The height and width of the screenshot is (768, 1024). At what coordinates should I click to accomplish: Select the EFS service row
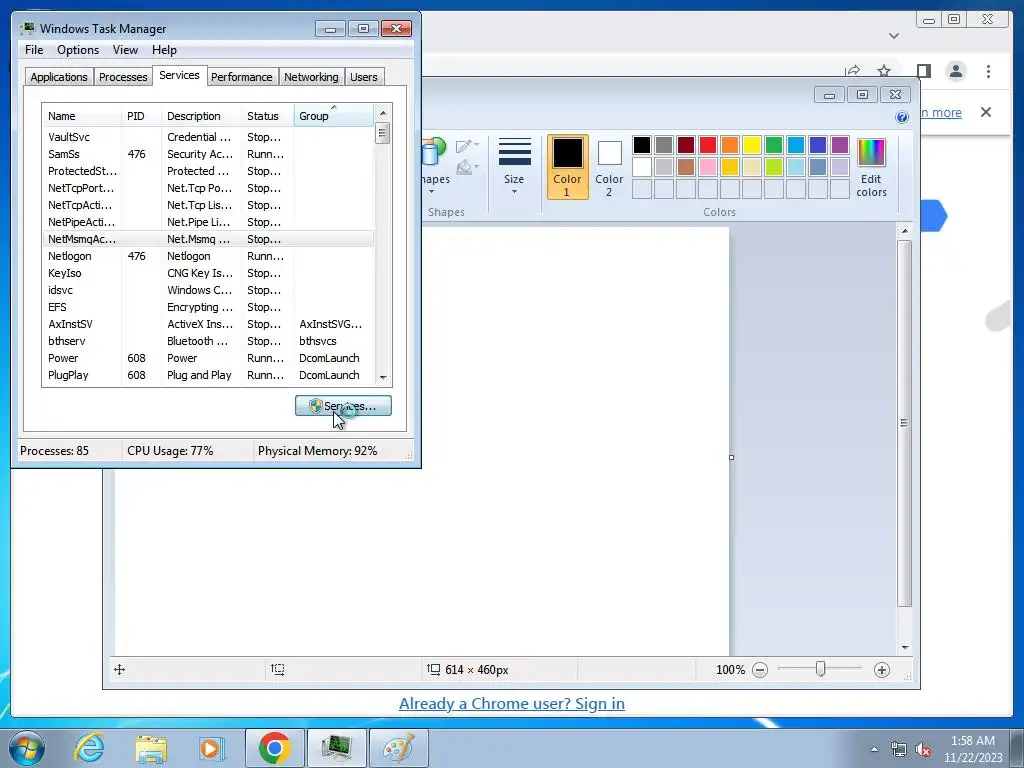pos(208,307)
